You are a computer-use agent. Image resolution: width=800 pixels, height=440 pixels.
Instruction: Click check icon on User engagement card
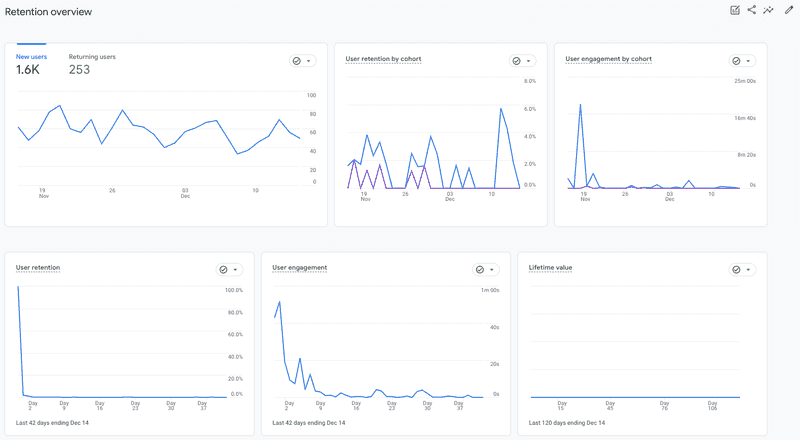(x=480, y=270)
